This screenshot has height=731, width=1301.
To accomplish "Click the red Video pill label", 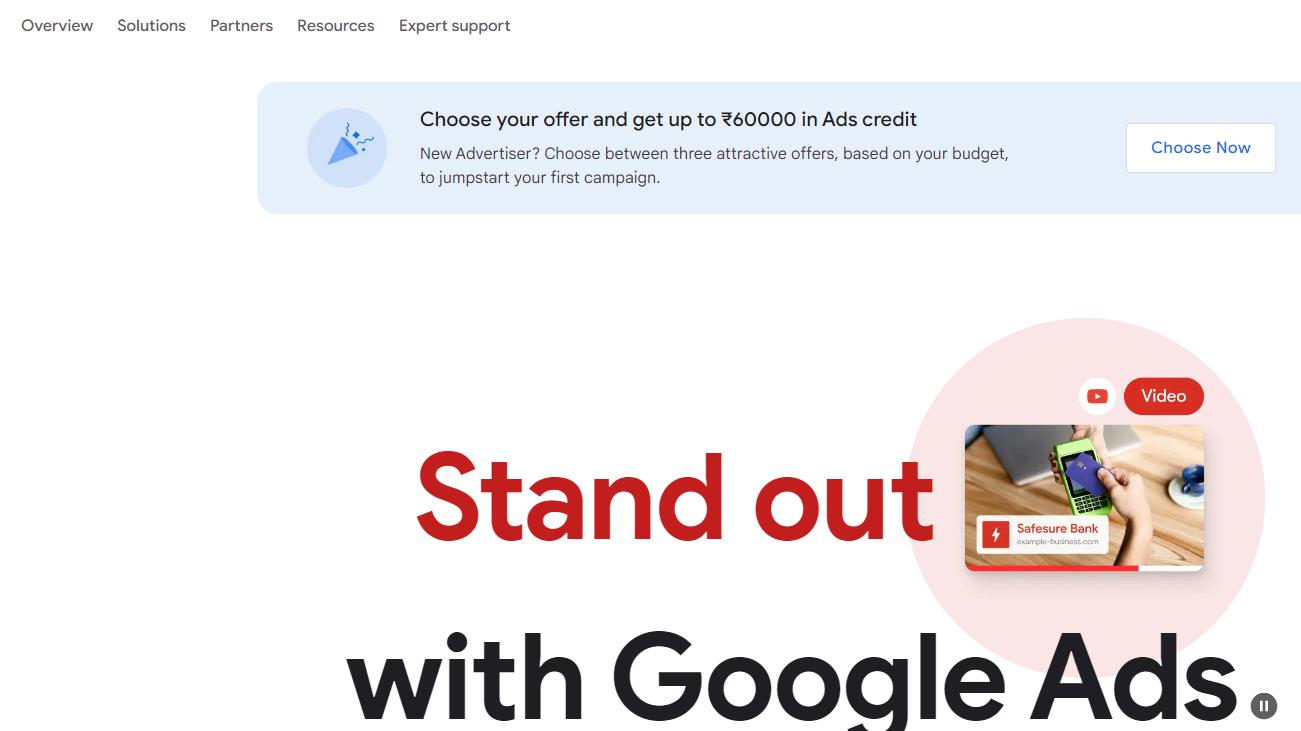I will click(1164, 396).
